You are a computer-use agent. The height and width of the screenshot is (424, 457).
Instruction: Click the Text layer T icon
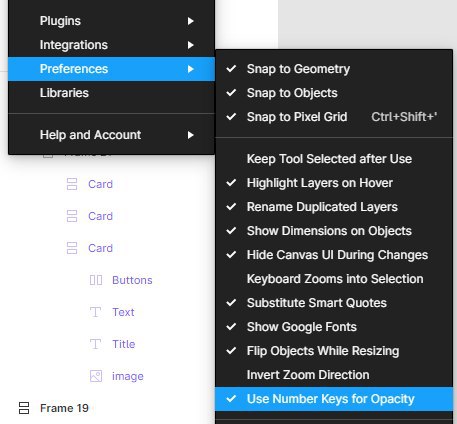point(96,312)
